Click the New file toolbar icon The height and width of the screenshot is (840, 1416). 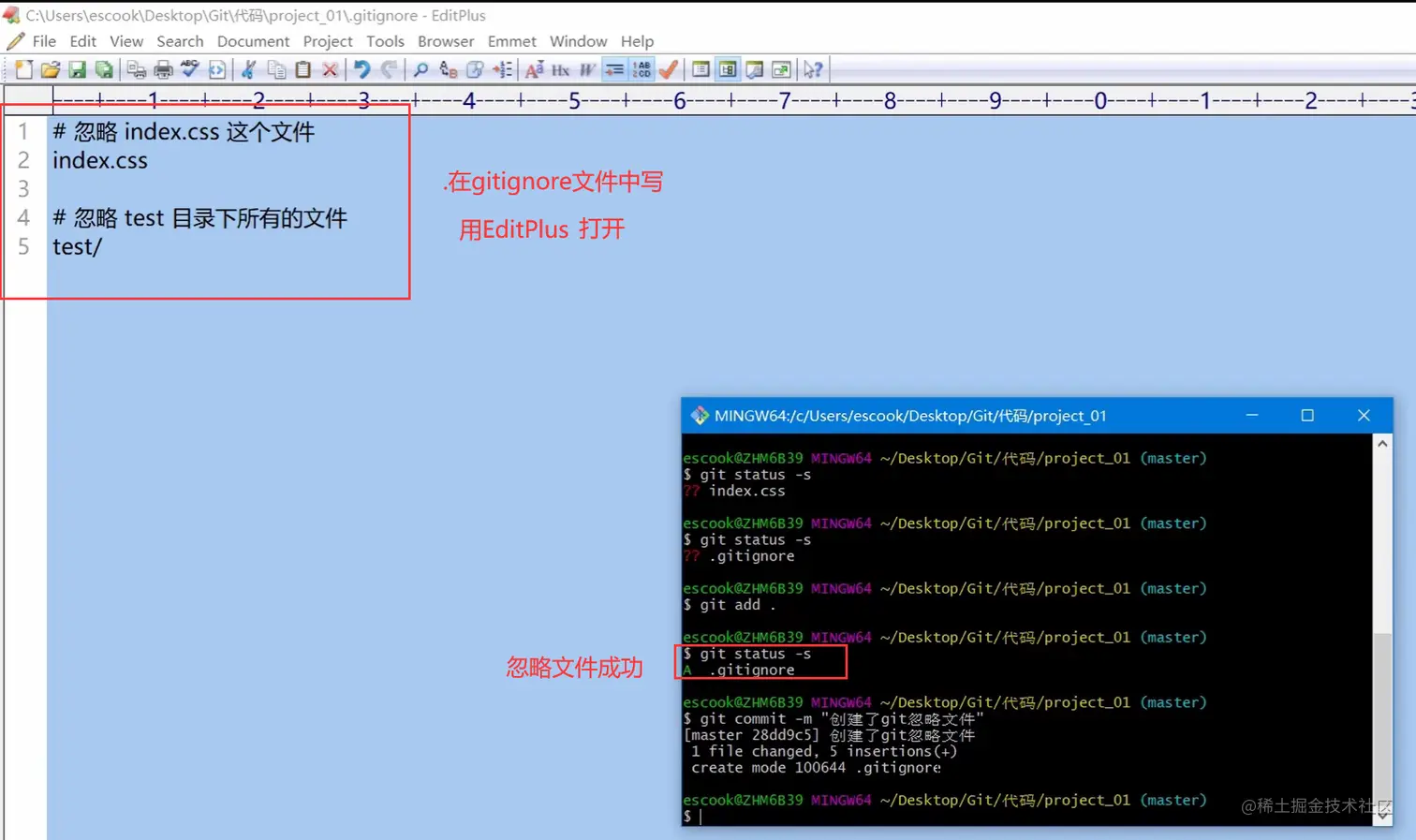23,69
